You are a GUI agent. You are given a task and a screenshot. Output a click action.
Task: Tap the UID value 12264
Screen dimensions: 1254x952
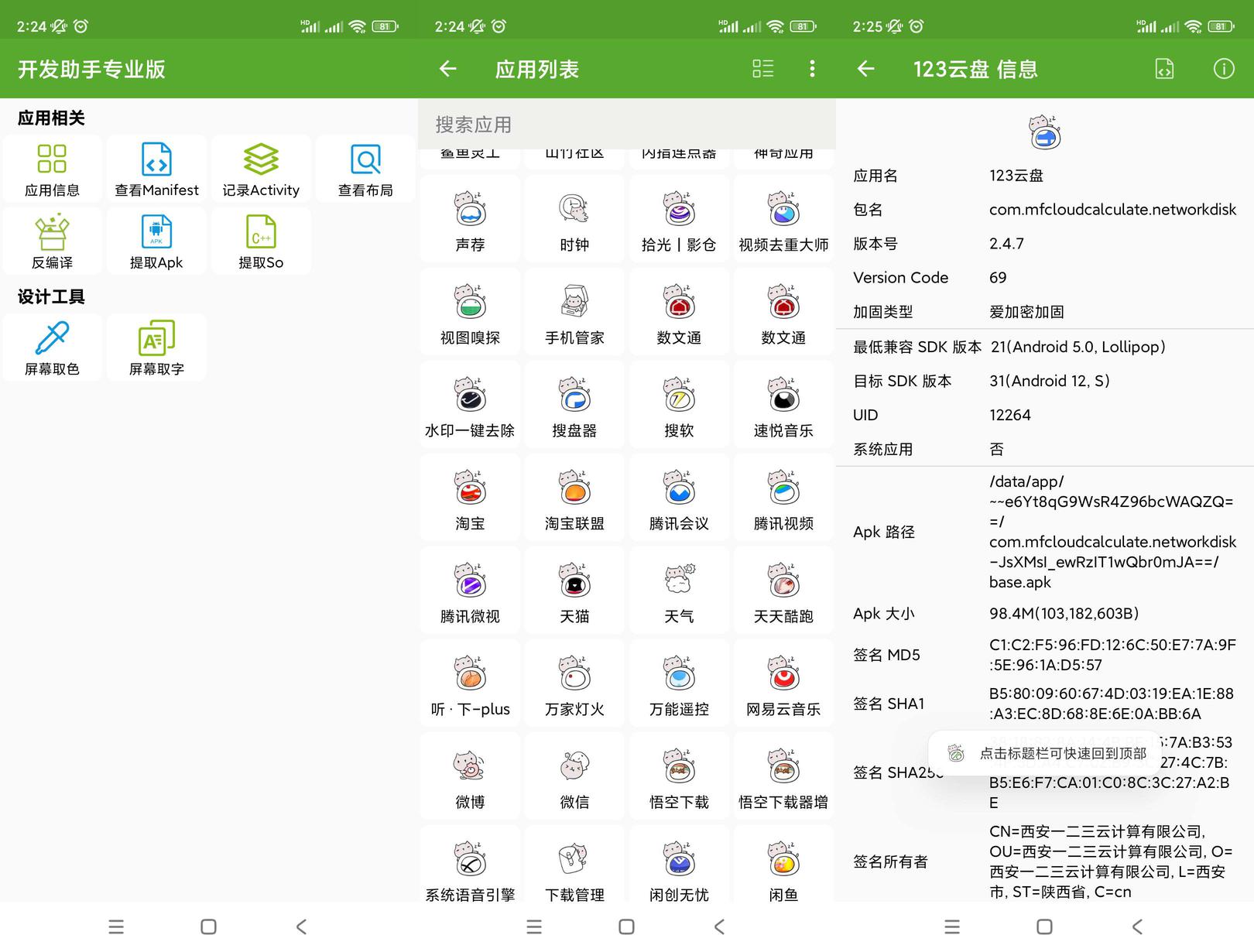(x=1010, y=415)
